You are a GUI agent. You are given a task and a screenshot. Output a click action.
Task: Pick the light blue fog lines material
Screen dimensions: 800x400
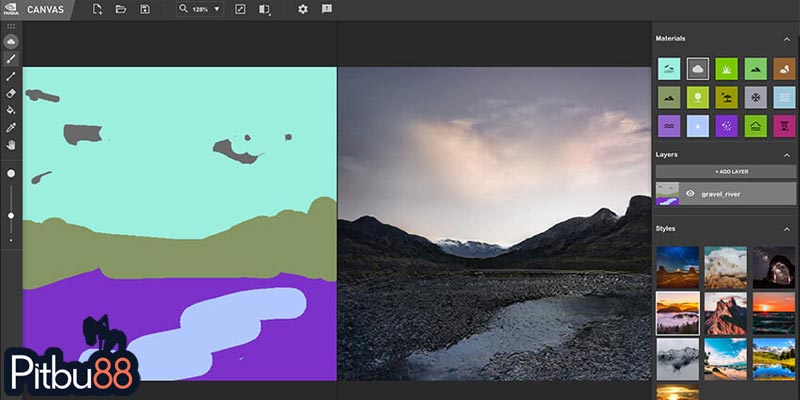click(784, 97)
